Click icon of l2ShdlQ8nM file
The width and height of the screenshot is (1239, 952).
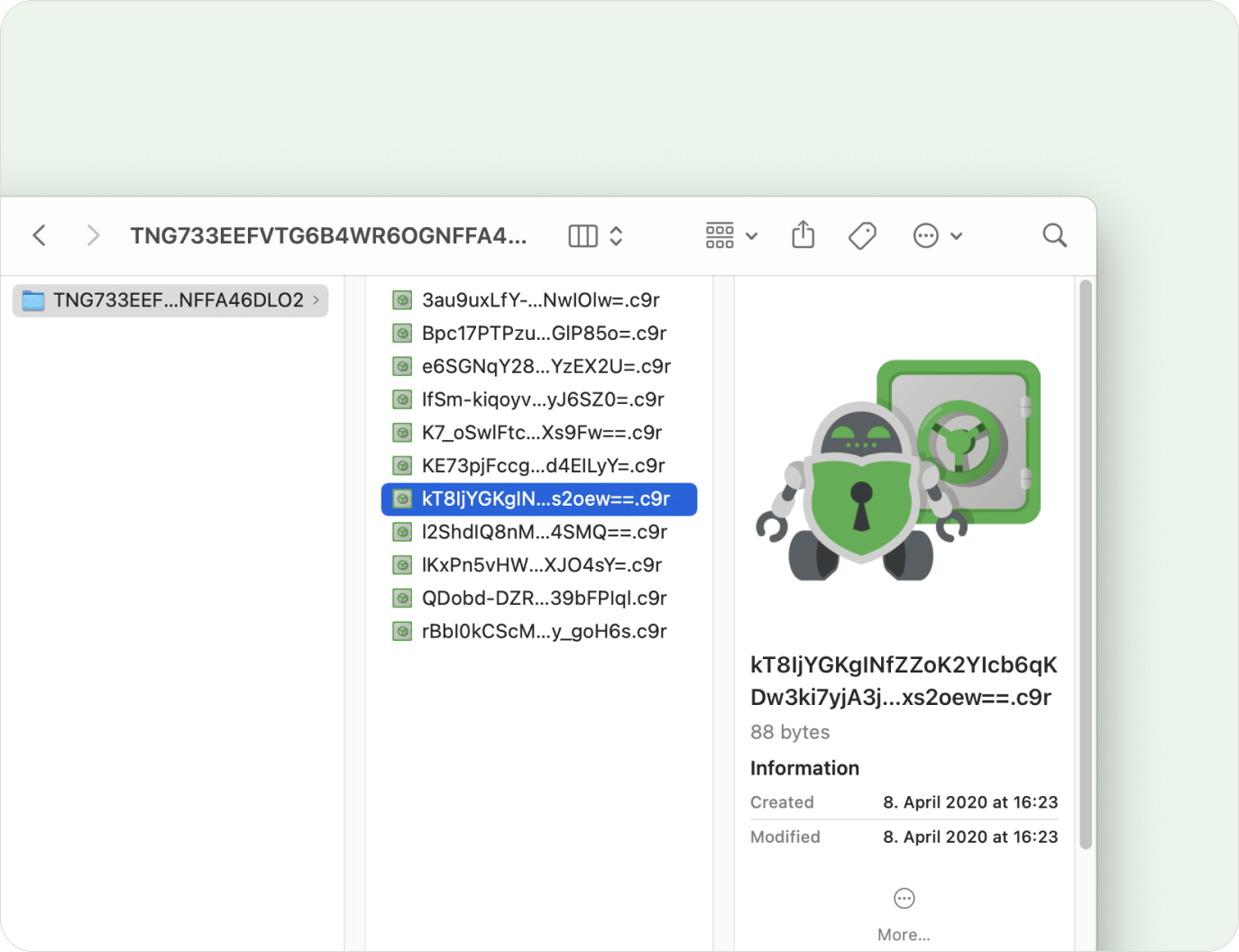(402, 532)
